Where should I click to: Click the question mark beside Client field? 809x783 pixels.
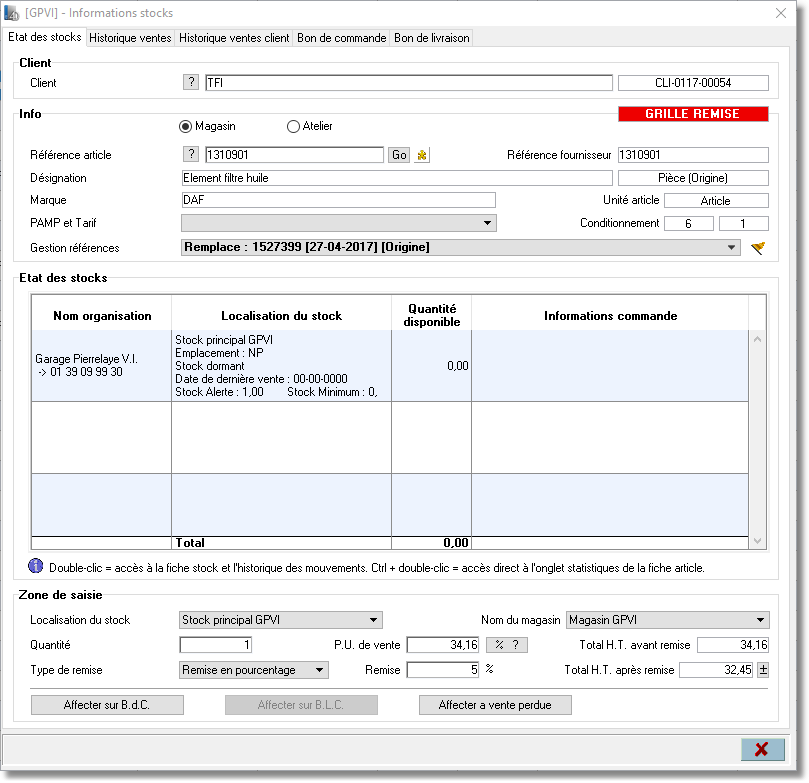191,82
